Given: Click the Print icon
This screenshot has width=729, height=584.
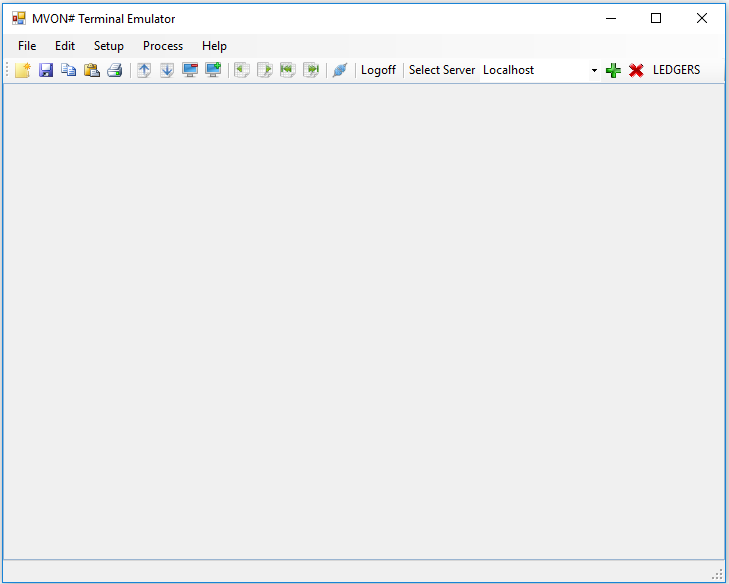Looking at the screenshot, I should point(114,70).
